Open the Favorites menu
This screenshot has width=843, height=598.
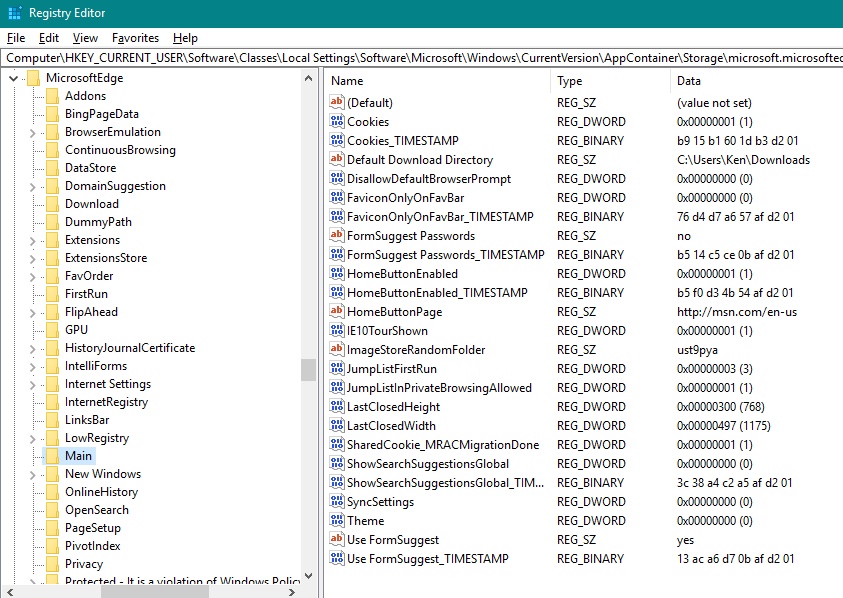tap(135, 38)
